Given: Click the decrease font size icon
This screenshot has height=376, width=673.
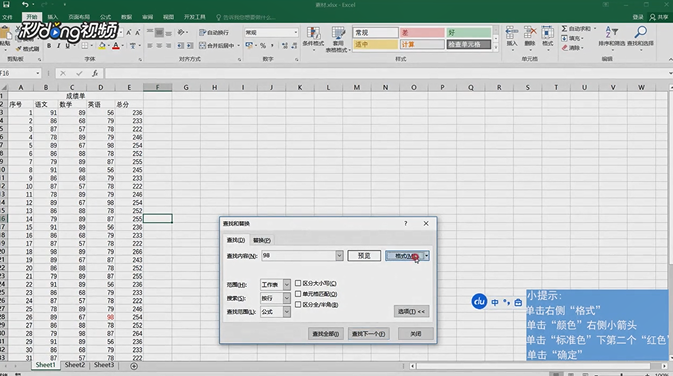Looking at the screenshot, I should (137, 33).
